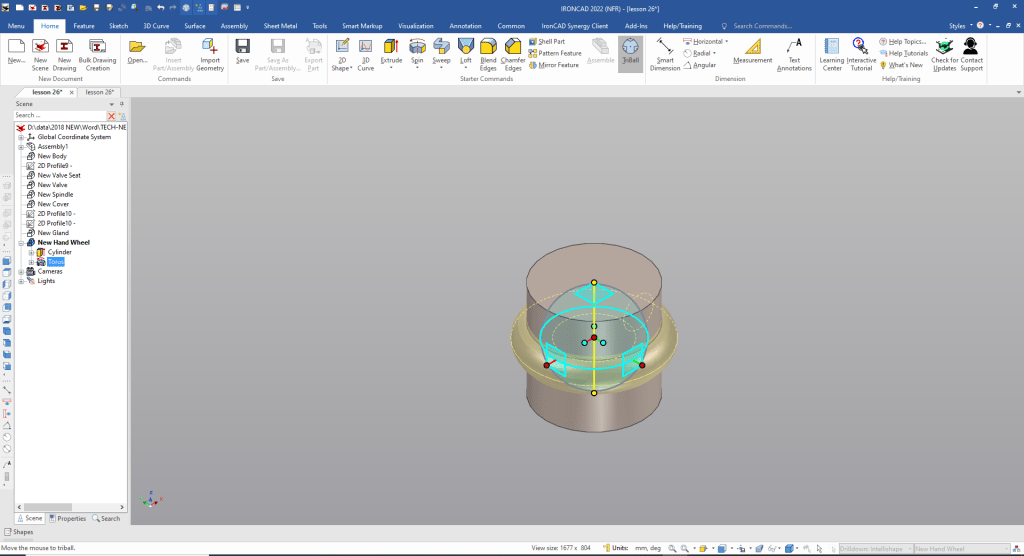Open the Smart Dimension tool
The width and height of the screenshot is (1024, 556).
664,46
